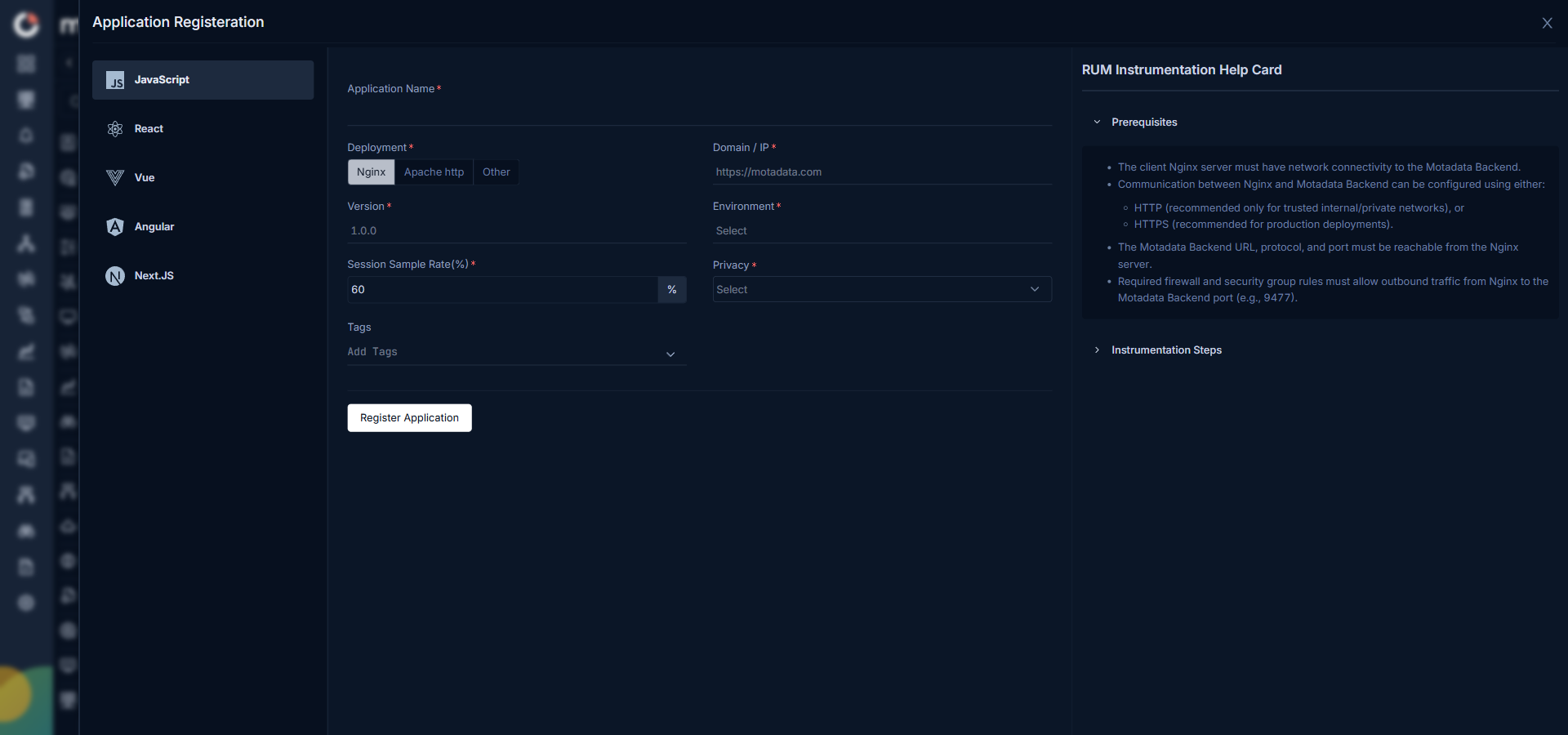Choose the Next.JS logo icon

[115, 276]
